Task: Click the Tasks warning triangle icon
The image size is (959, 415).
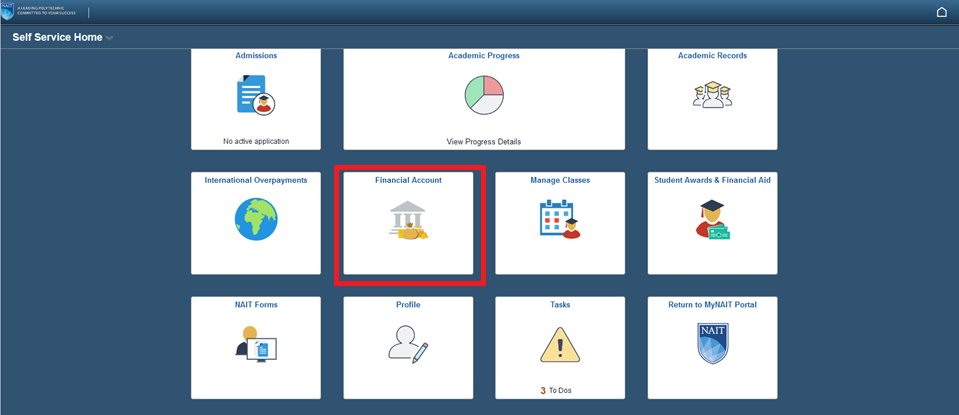Action: pos(559,344)
